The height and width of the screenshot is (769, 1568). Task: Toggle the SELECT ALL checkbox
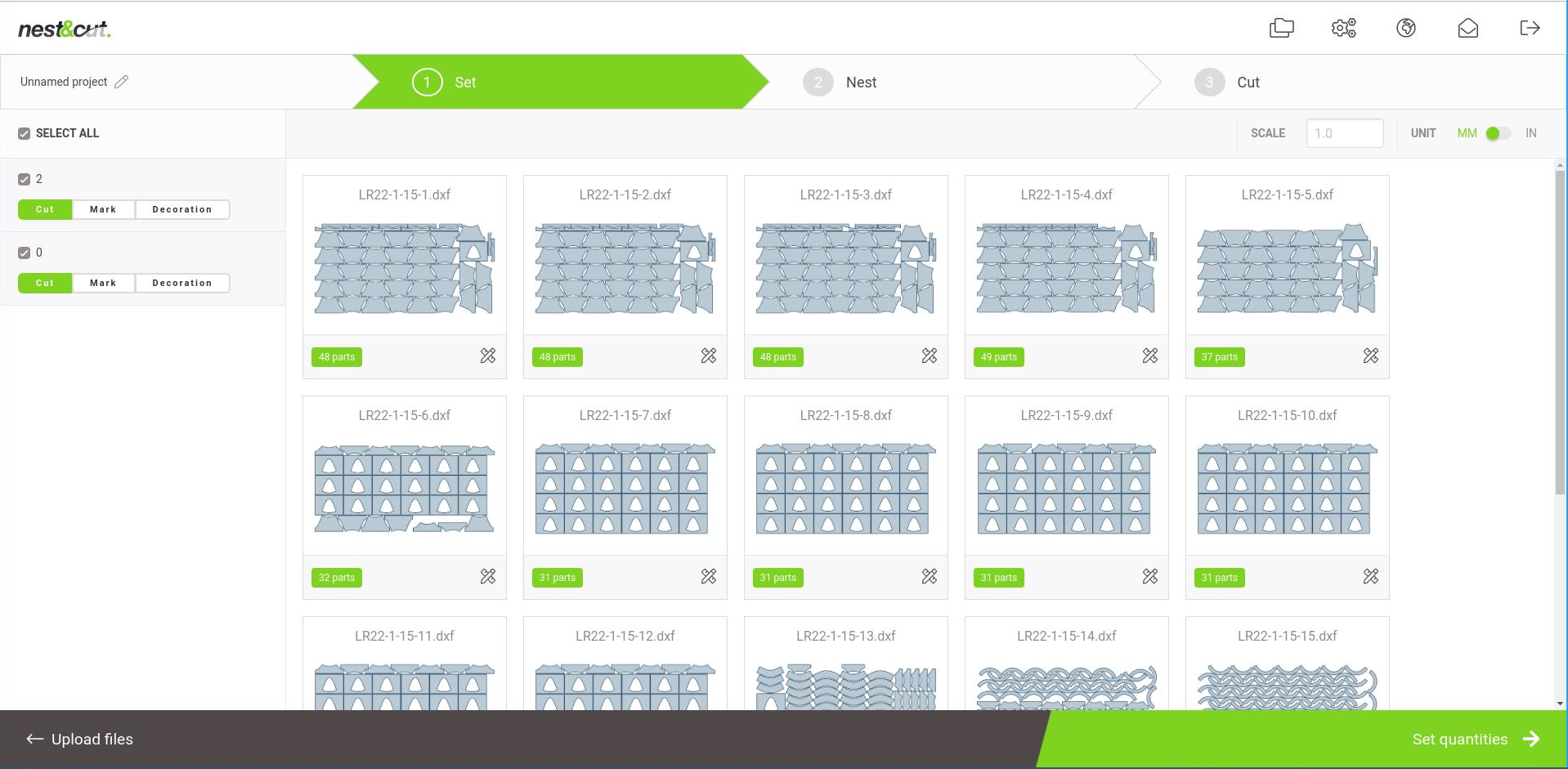click(25, 133)
